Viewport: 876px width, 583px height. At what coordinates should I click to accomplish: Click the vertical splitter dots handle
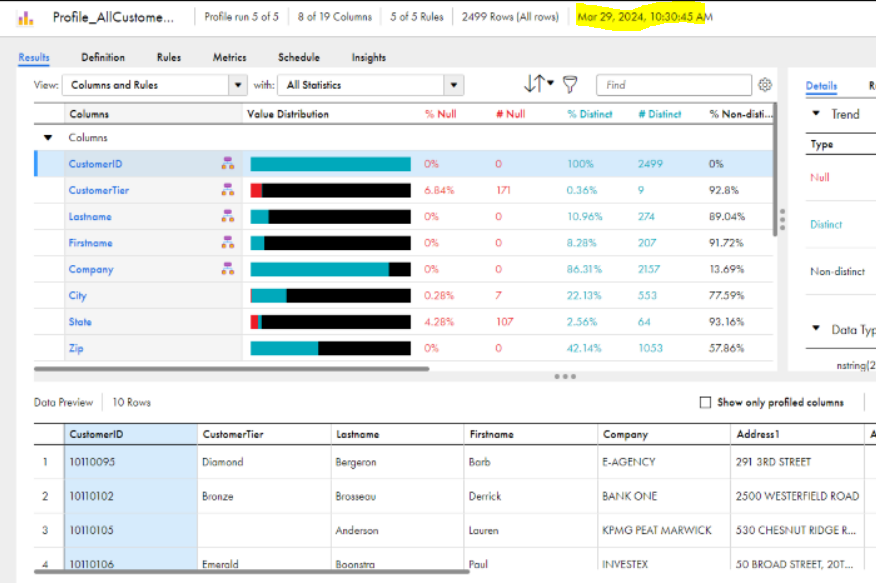tap(782, 219)
